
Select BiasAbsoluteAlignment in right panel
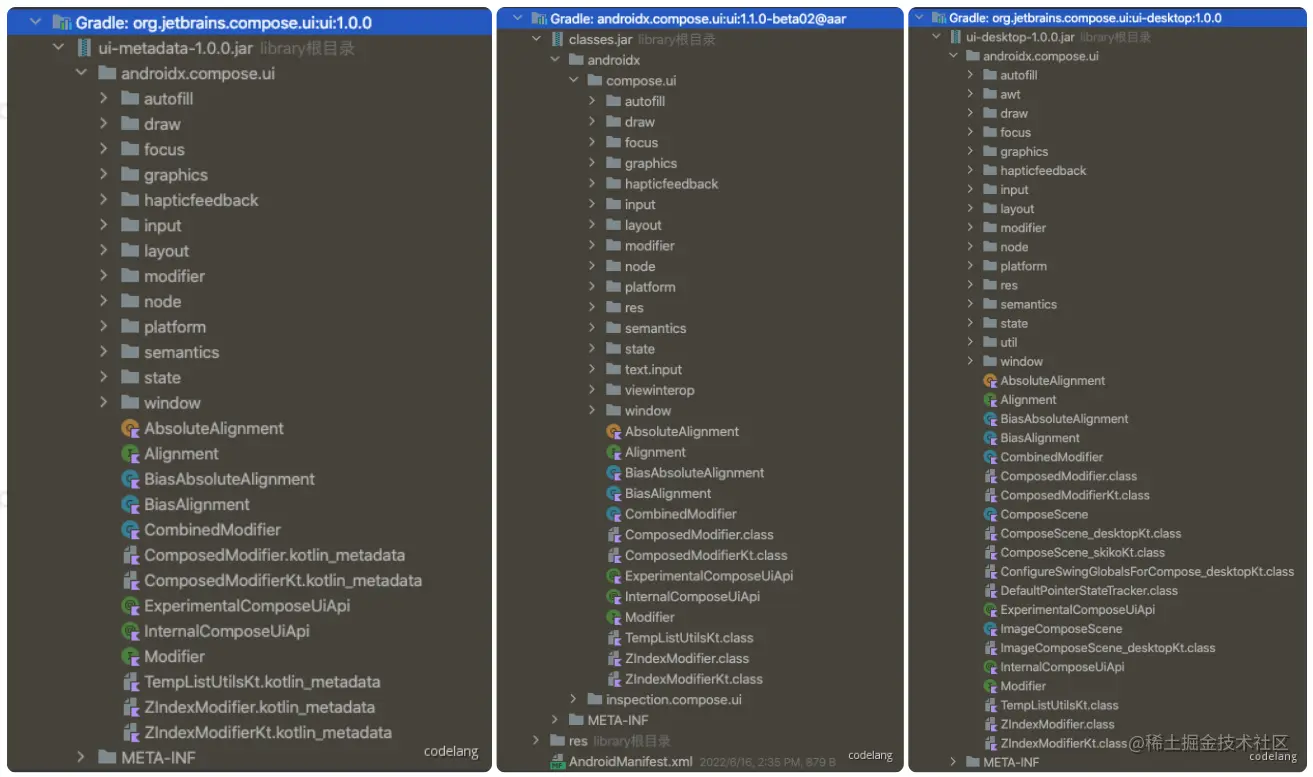(x=1064, y=419)
